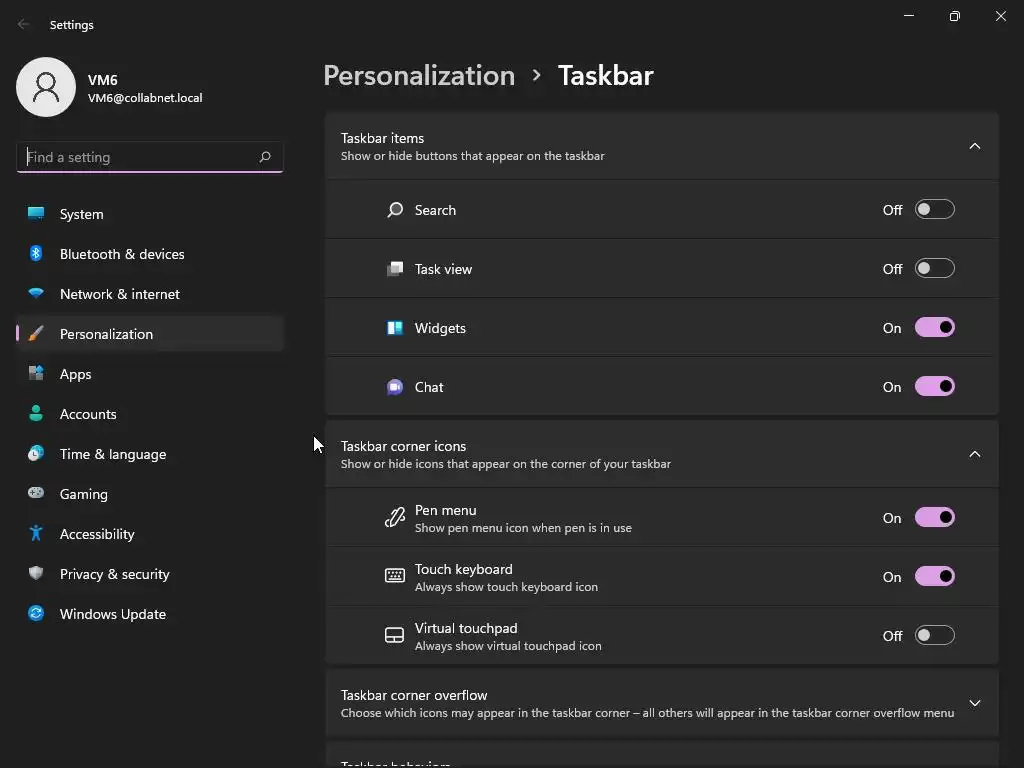The width and height of the screenshot is (1024, 768).
Task: Navigate back to Personalization breadcrumb
Action: click(419, 76)
